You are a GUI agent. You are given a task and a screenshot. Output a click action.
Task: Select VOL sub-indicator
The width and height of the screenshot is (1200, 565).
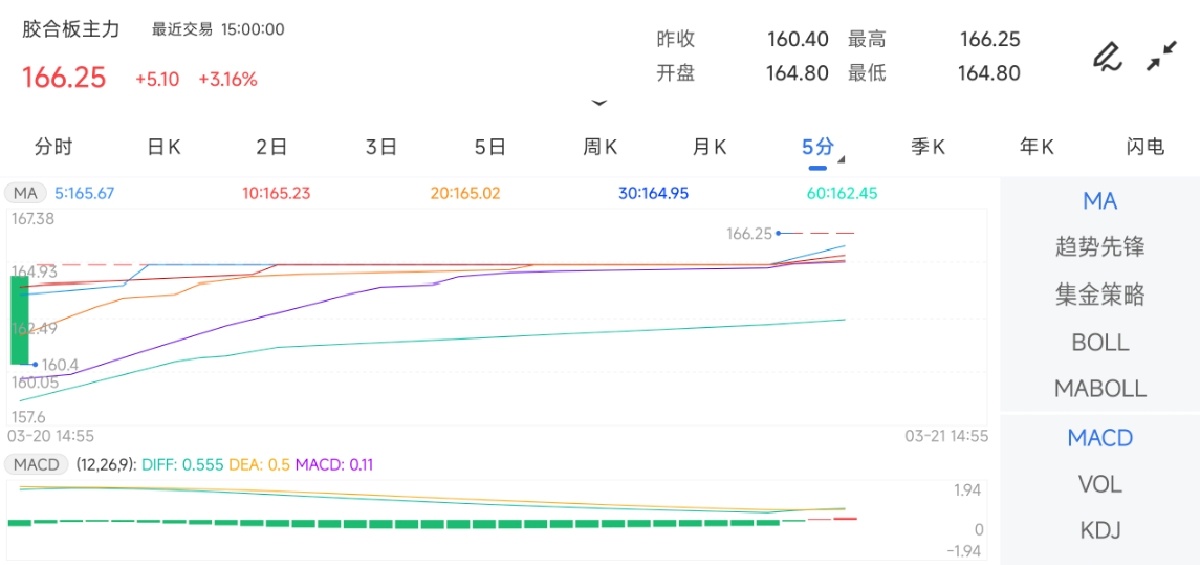coord(1100,484)
